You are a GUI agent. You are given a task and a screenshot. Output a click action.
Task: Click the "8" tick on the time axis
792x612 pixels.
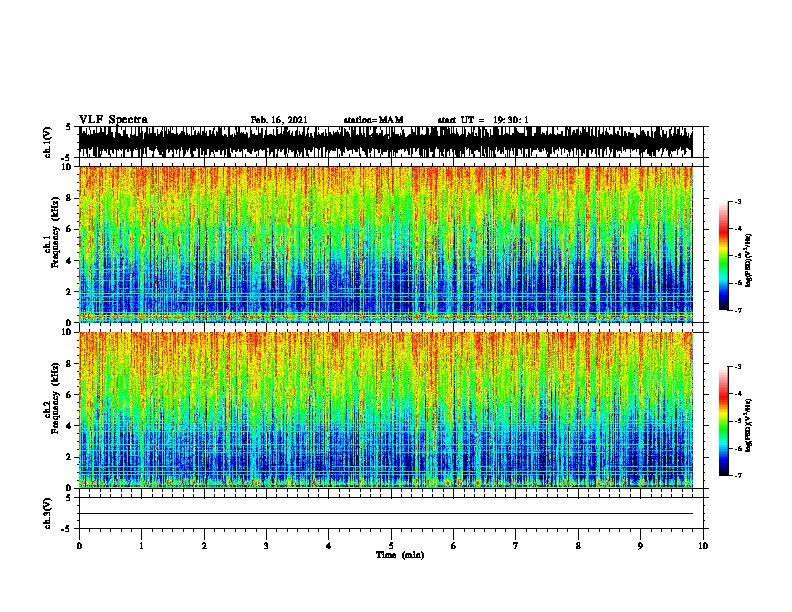(x=578, y=546)
